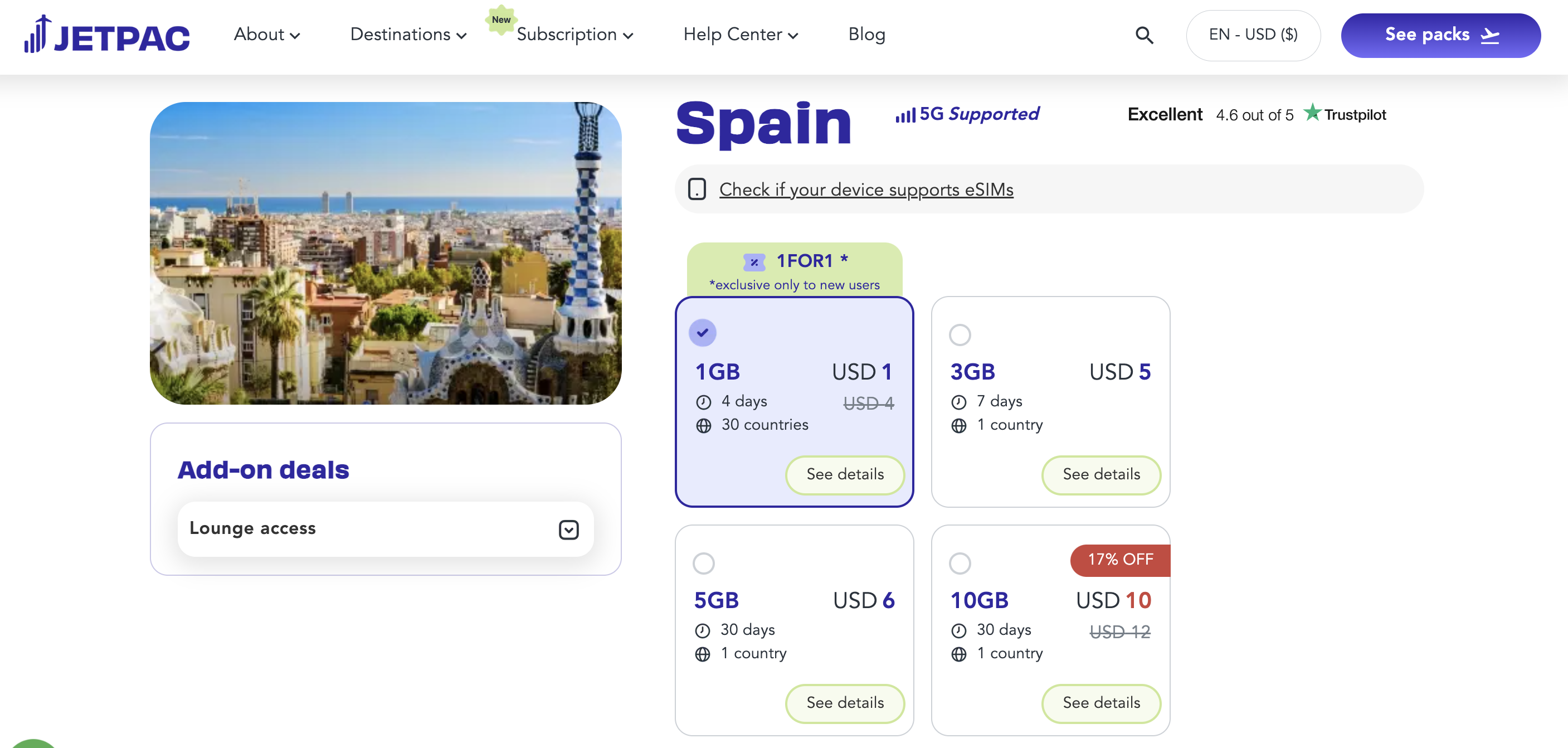Click the globe icon next to 30 countries
Viewport: 1568px width, 748px height.
(x=703, y=426)
